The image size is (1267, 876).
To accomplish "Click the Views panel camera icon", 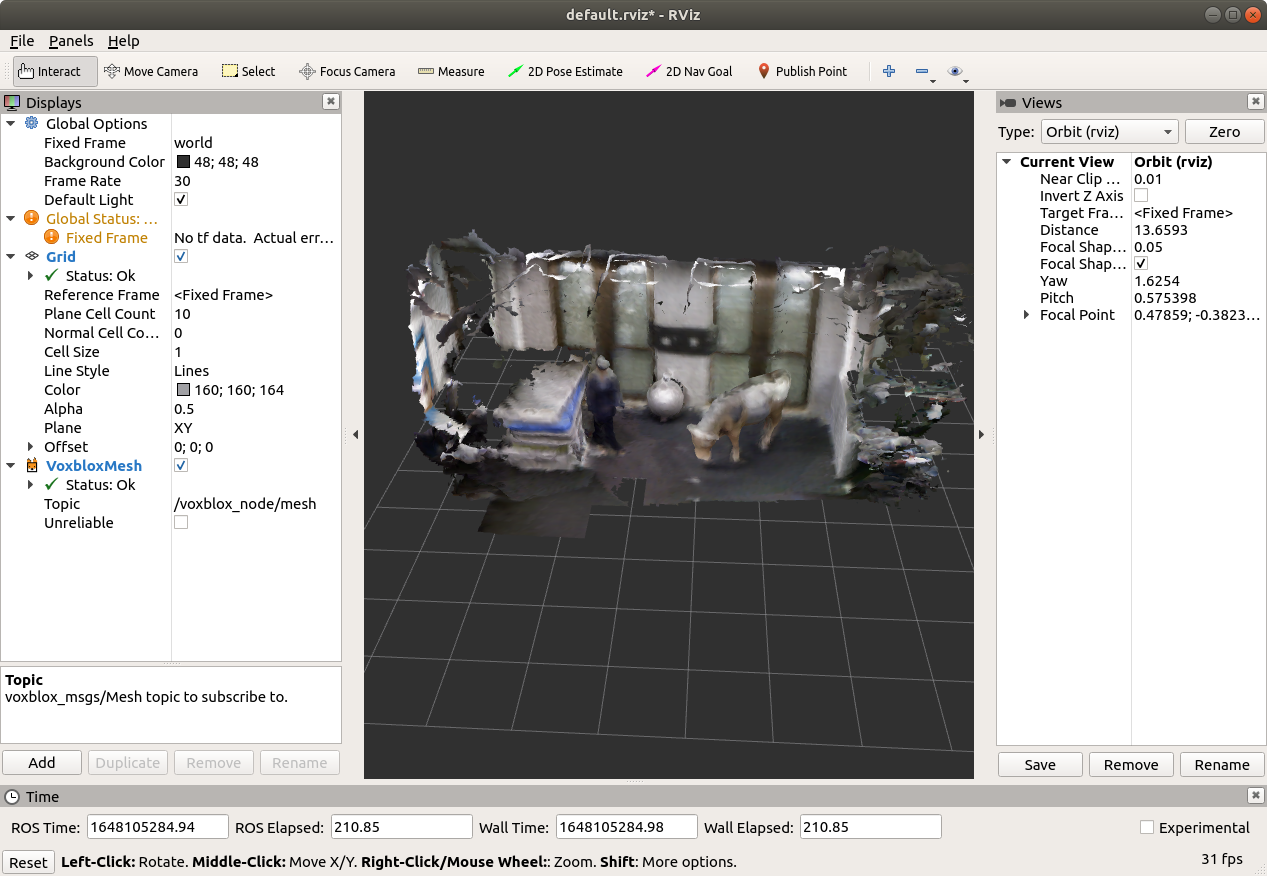I will pyautogui.click(x=1008, y=102).
